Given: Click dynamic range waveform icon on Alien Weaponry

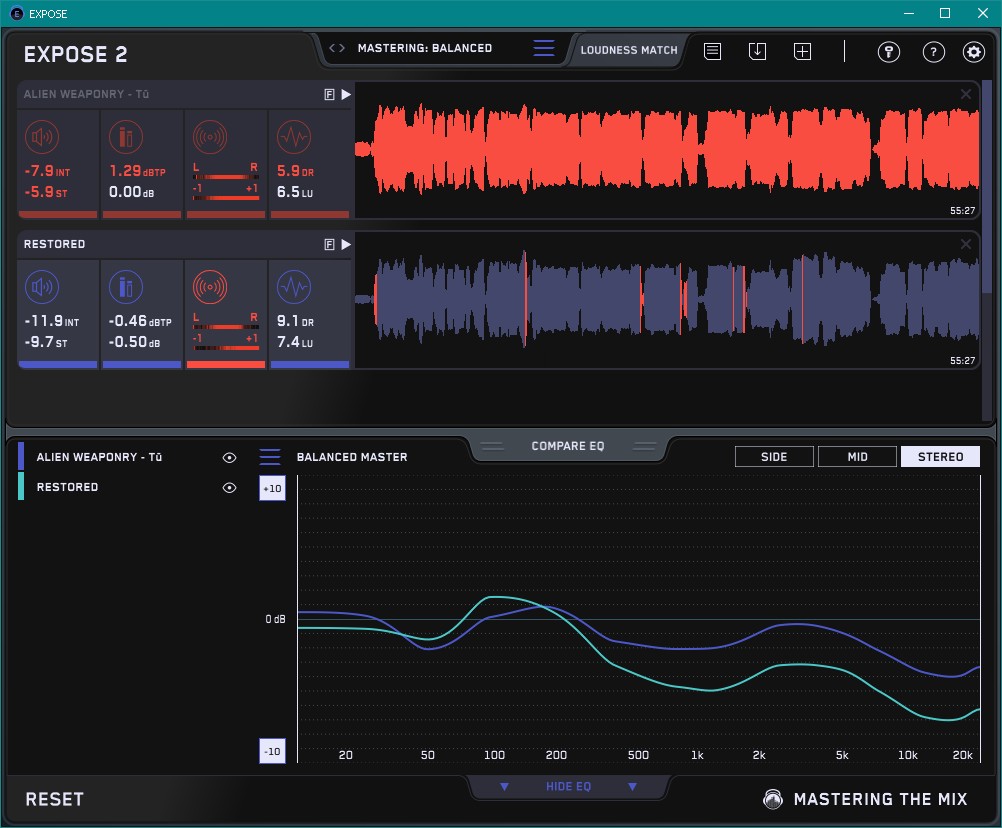Looking at the screenshot, I should [292, 137].
